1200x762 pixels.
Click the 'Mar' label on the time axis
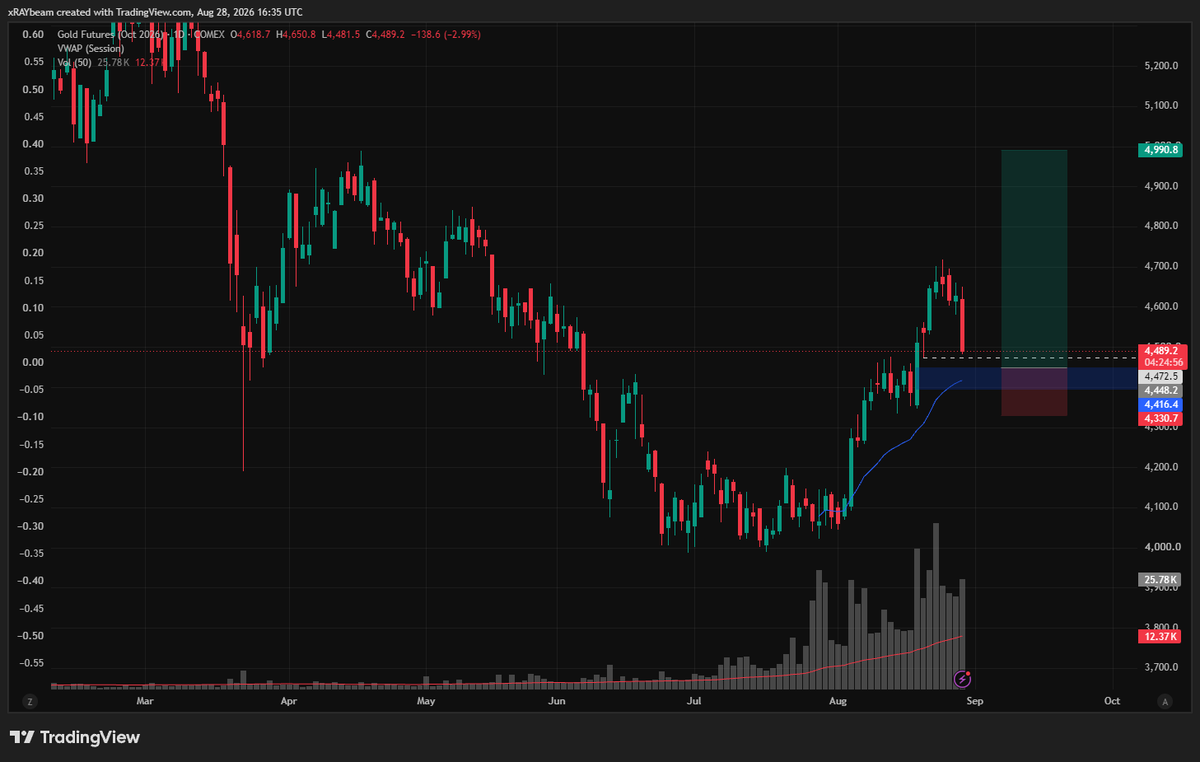(x=145, y=702)
